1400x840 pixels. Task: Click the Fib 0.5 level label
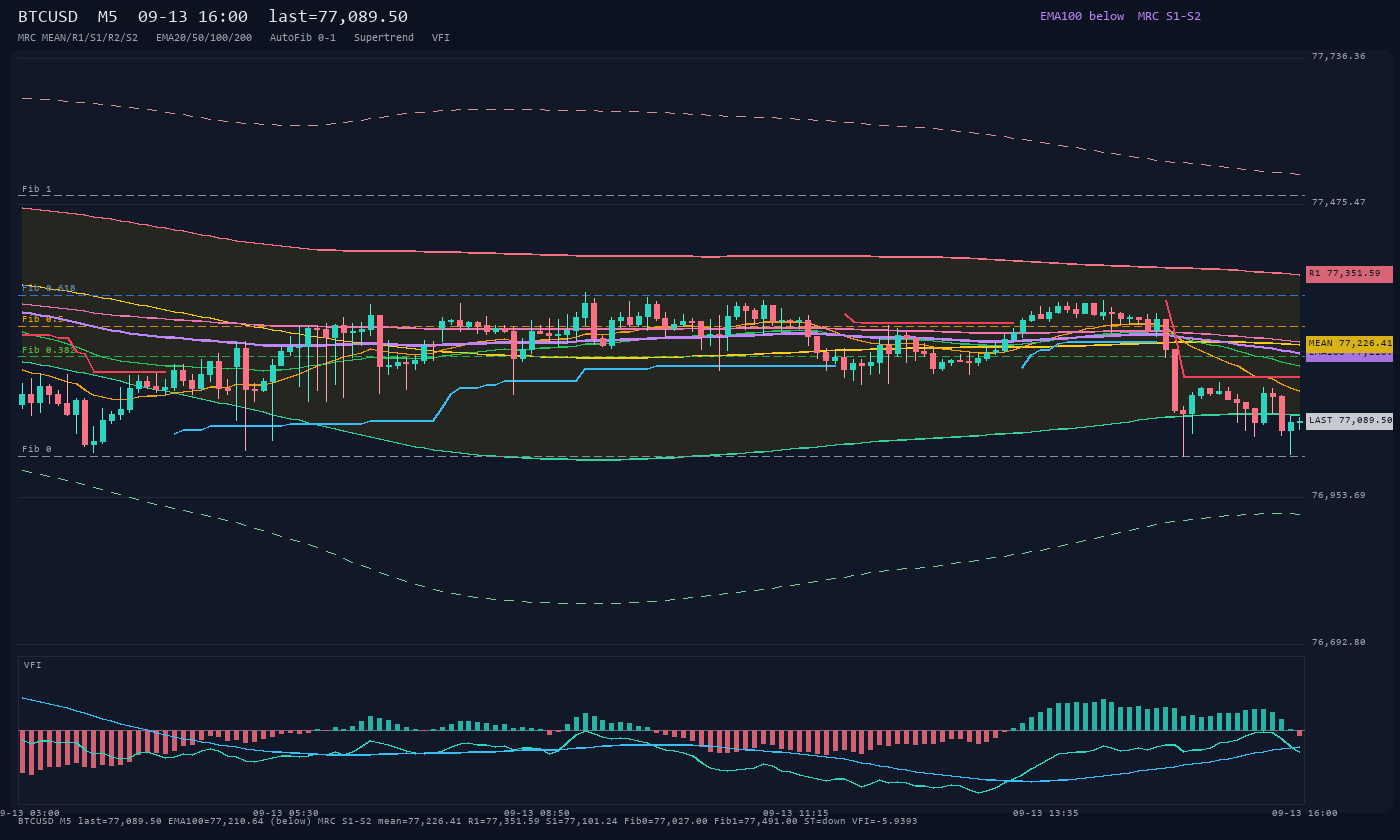[x=43, y=319]
